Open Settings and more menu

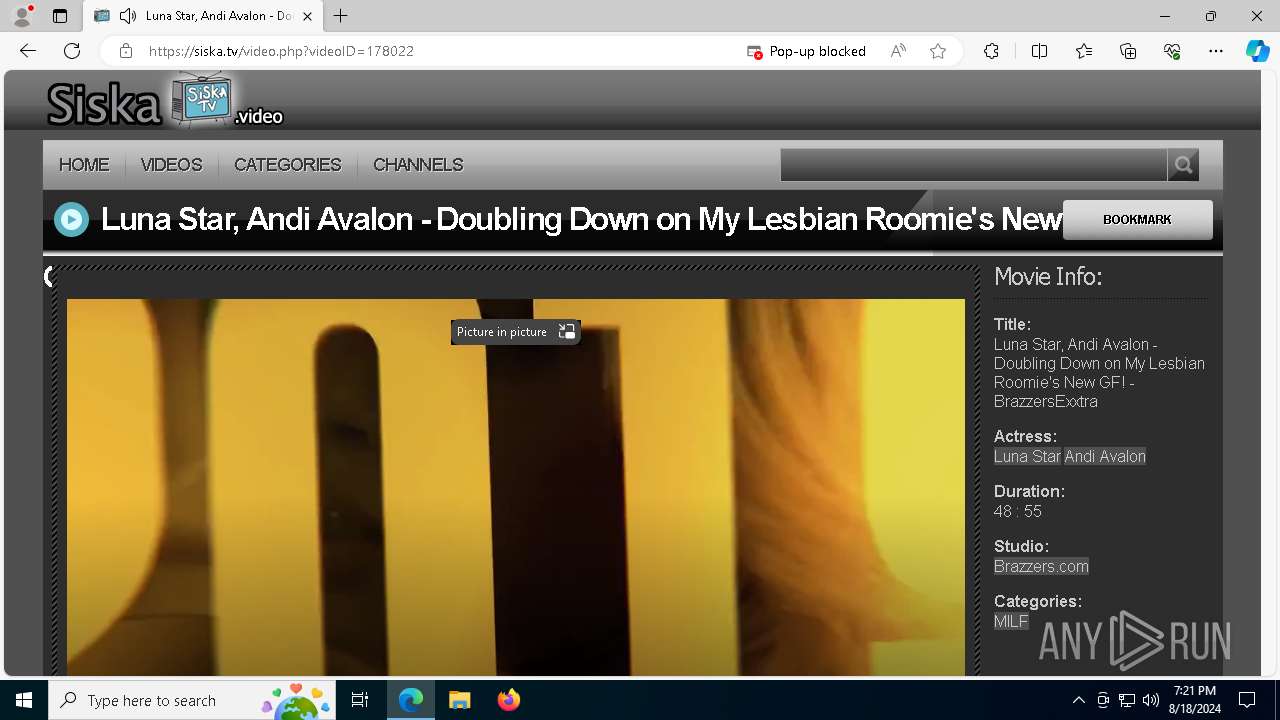tap(1216, 51)
